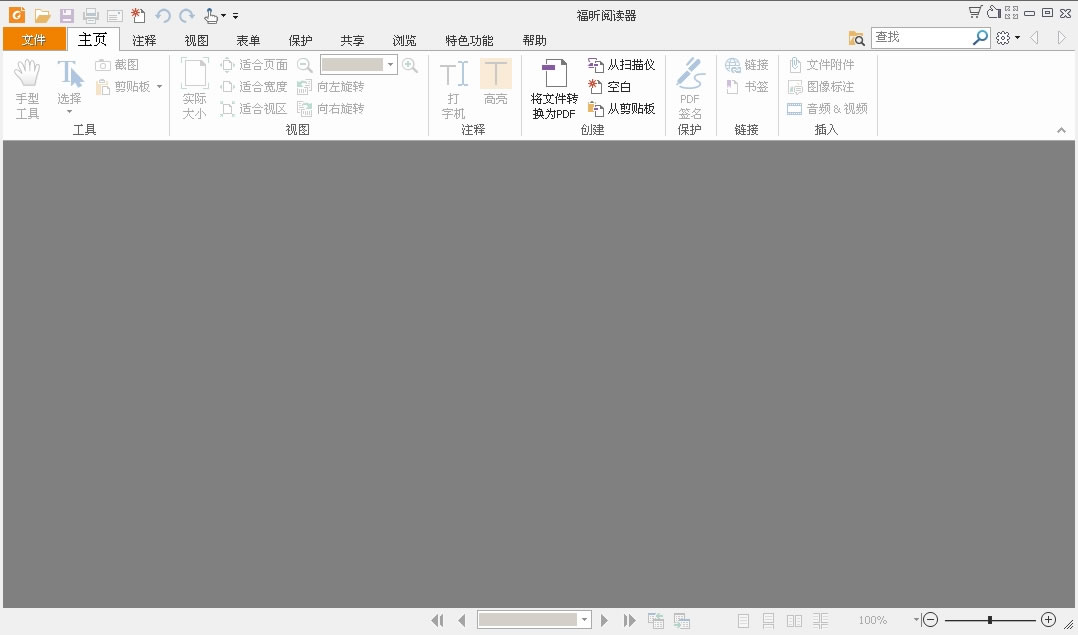Collapse the ribbon with the chevron
The width and height of the screenshot is (1078, 635).
pos(1061,131)
